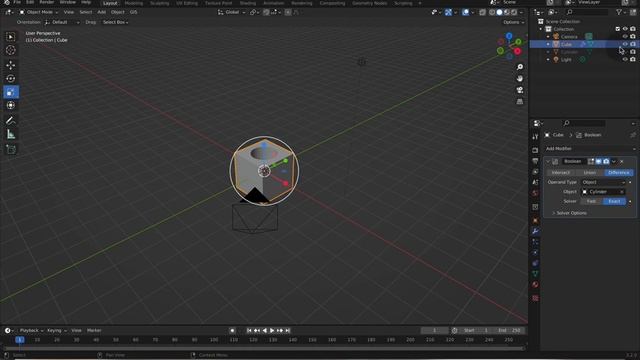This screenshot has height=360, width=640.
Task: Select the Add Cube tool
Action: [11, 149]
